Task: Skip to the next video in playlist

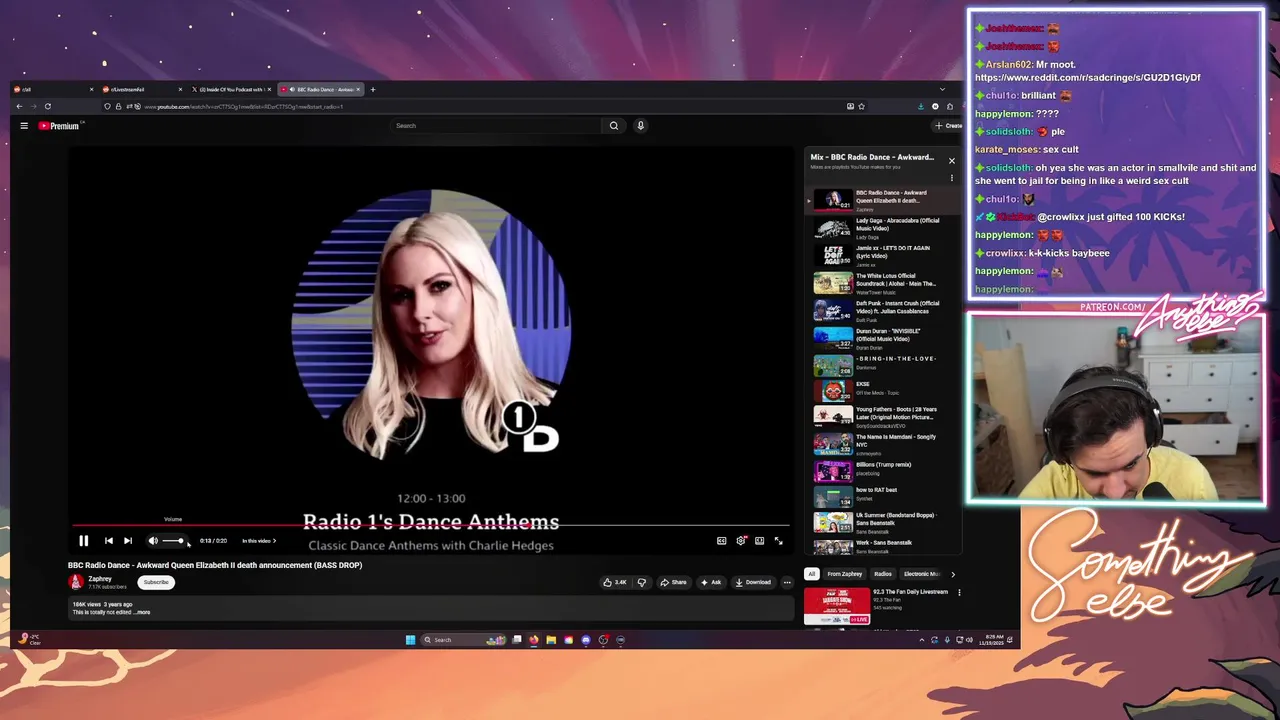Action: coord(128,541)
